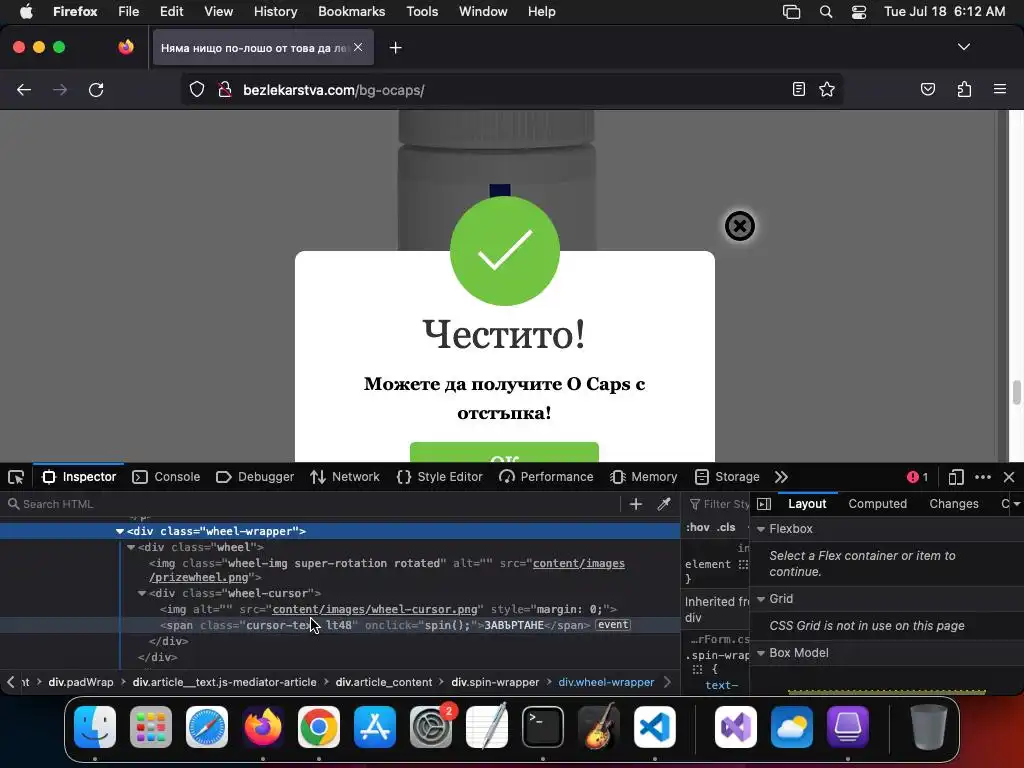Collapse the Flexbox section
This screenshot has height=768, width=1024.
761,529
